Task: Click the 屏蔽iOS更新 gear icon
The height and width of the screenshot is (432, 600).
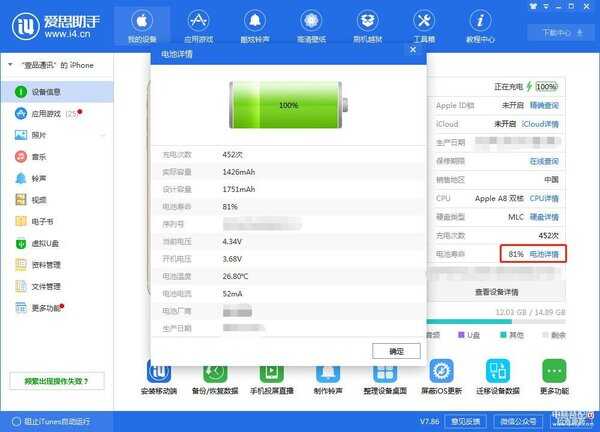Action: [441, 370]
